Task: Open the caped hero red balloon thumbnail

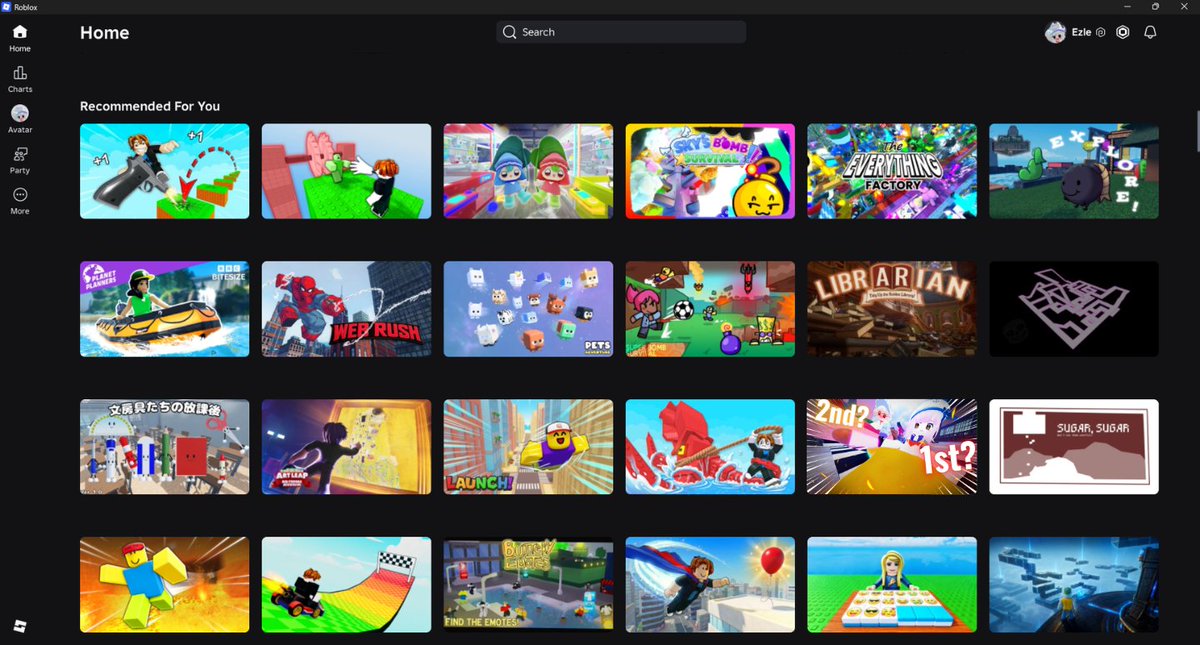Action: coord(710,585)
